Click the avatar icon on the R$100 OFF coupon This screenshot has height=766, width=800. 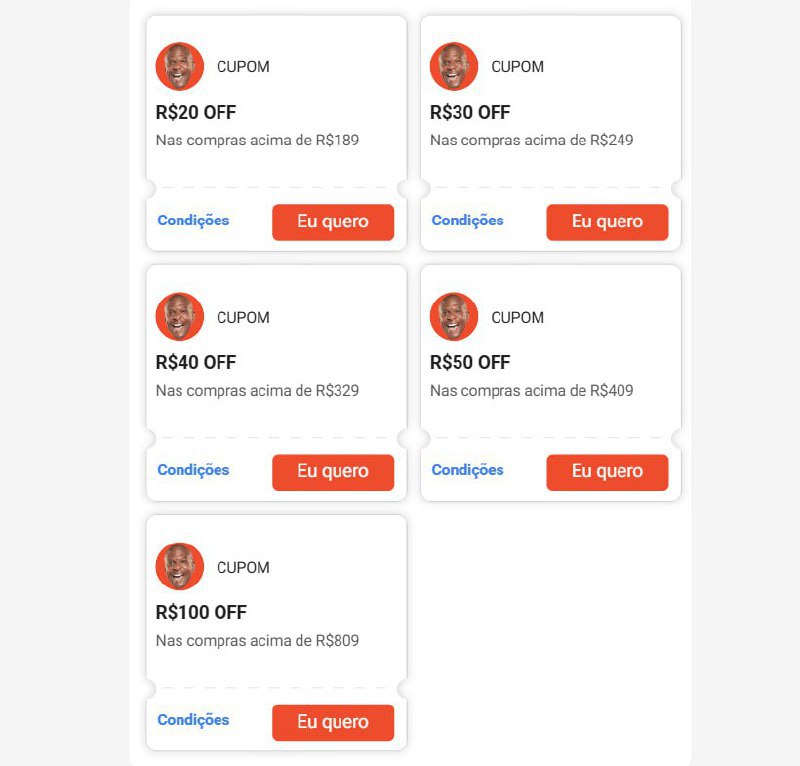[180, 566]
